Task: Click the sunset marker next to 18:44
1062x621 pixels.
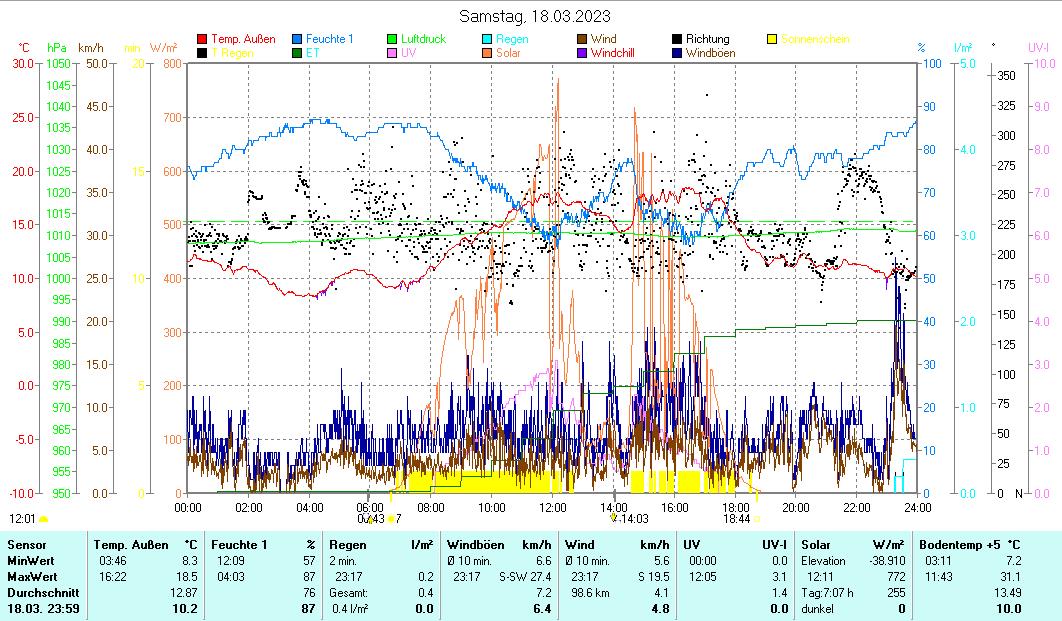Action: point(757,519)
